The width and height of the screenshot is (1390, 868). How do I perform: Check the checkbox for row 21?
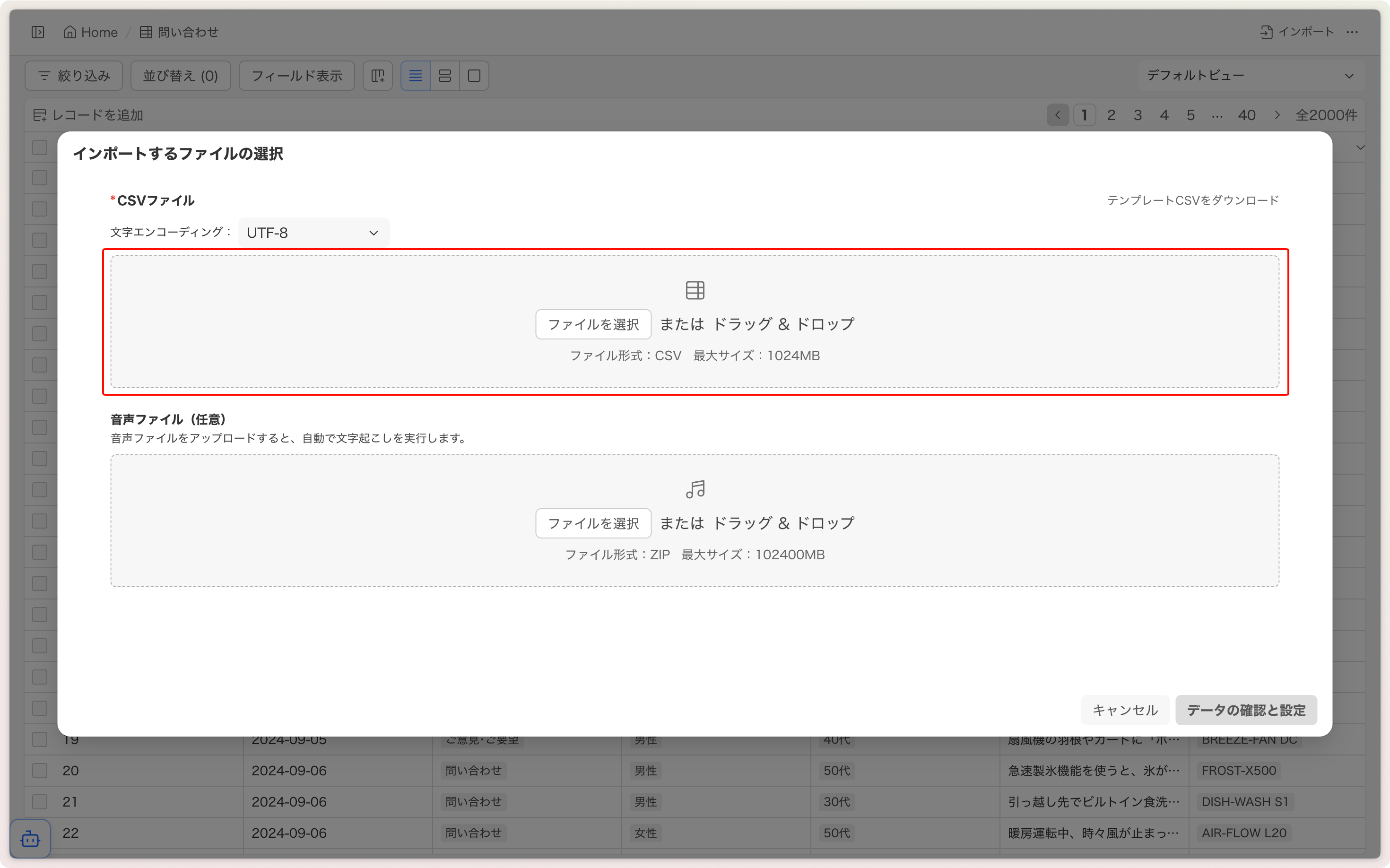tap(40, 801)
